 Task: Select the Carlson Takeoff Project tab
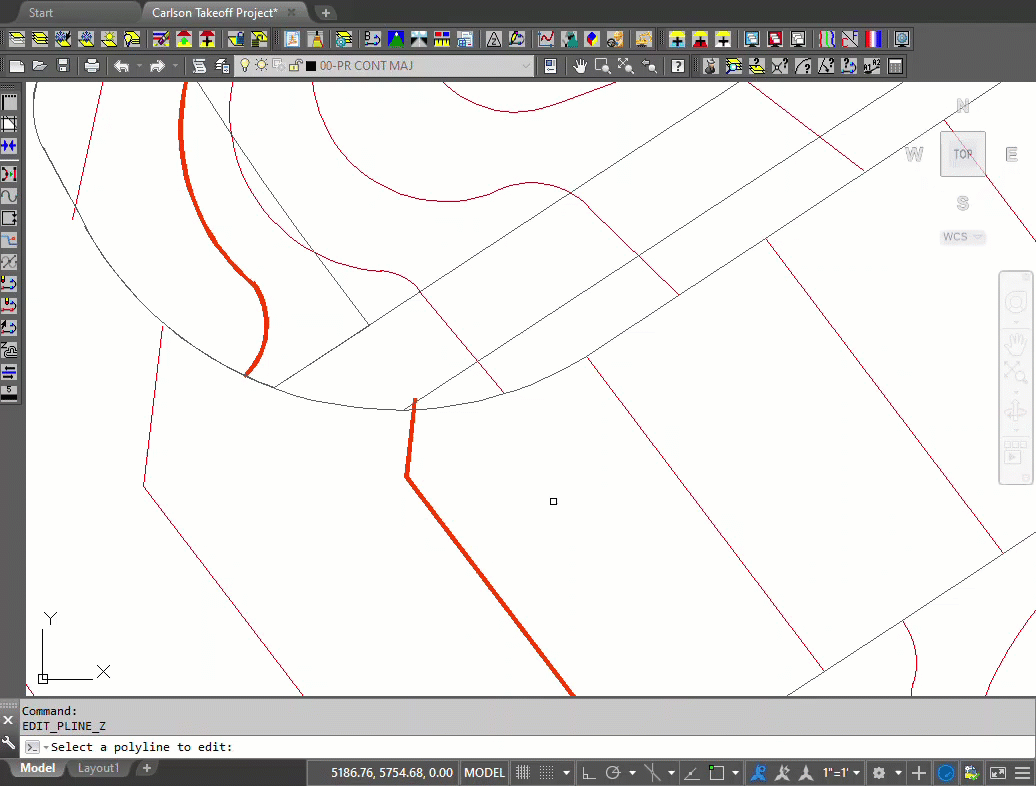coord(215,13)
